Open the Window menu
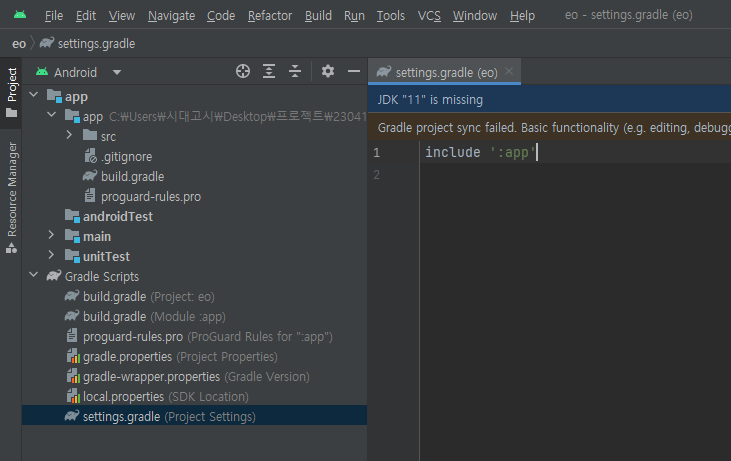The image size is (731, 461). point(475,16)
